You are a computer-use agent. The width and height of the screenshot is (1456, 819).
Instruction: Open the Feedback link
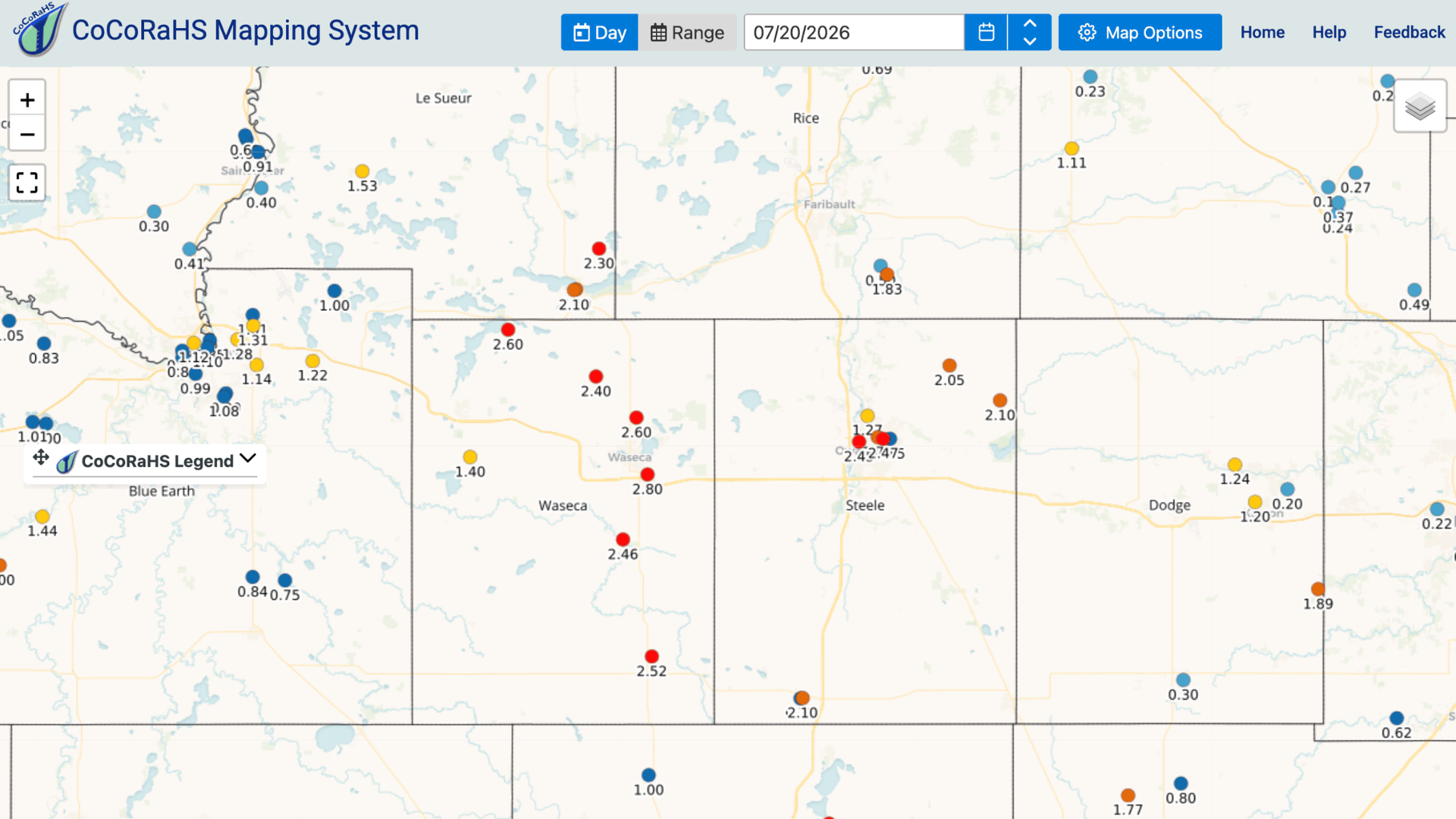click(x=1410, y=33)
